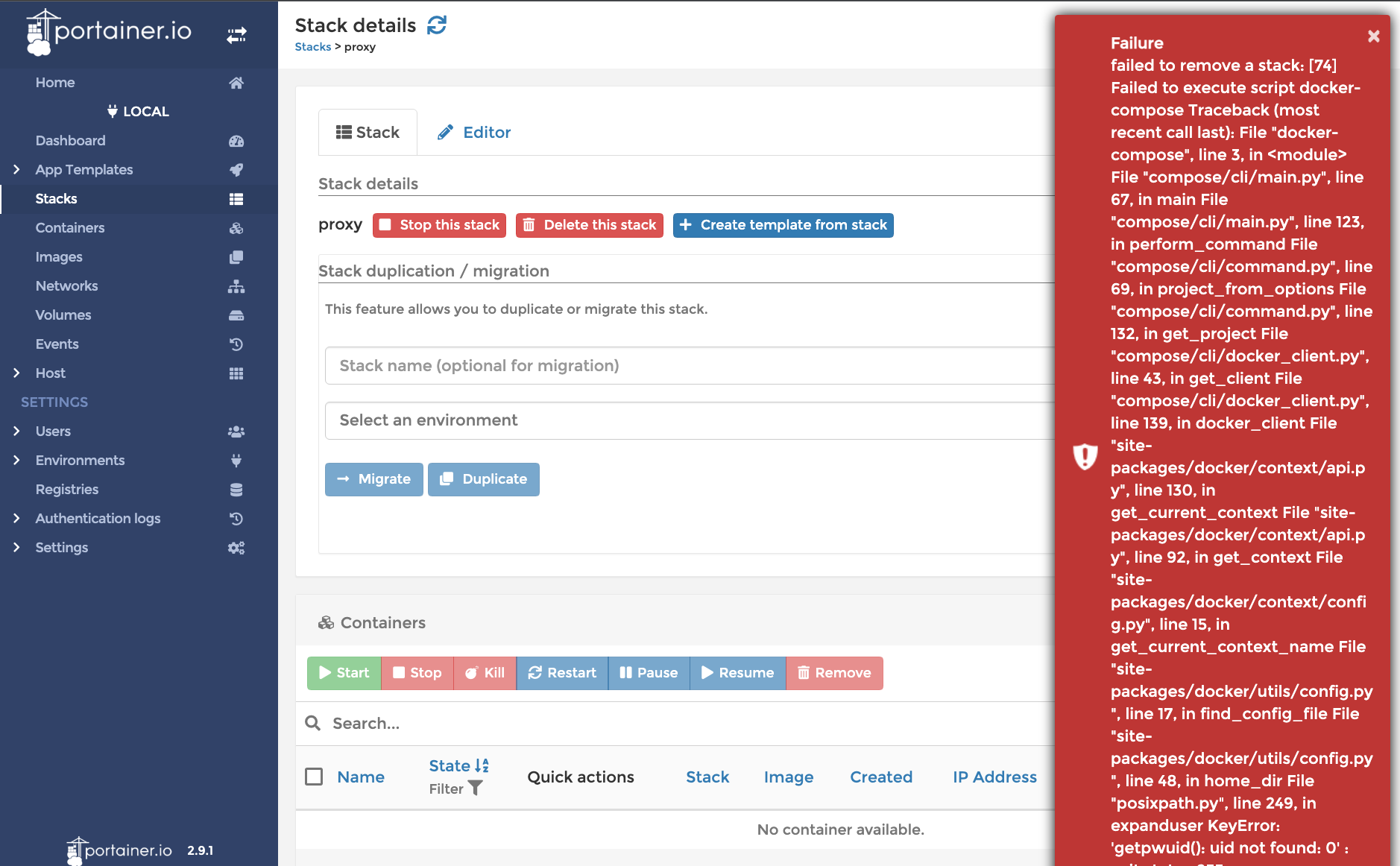Click Delete this stack button

(590, 225)
